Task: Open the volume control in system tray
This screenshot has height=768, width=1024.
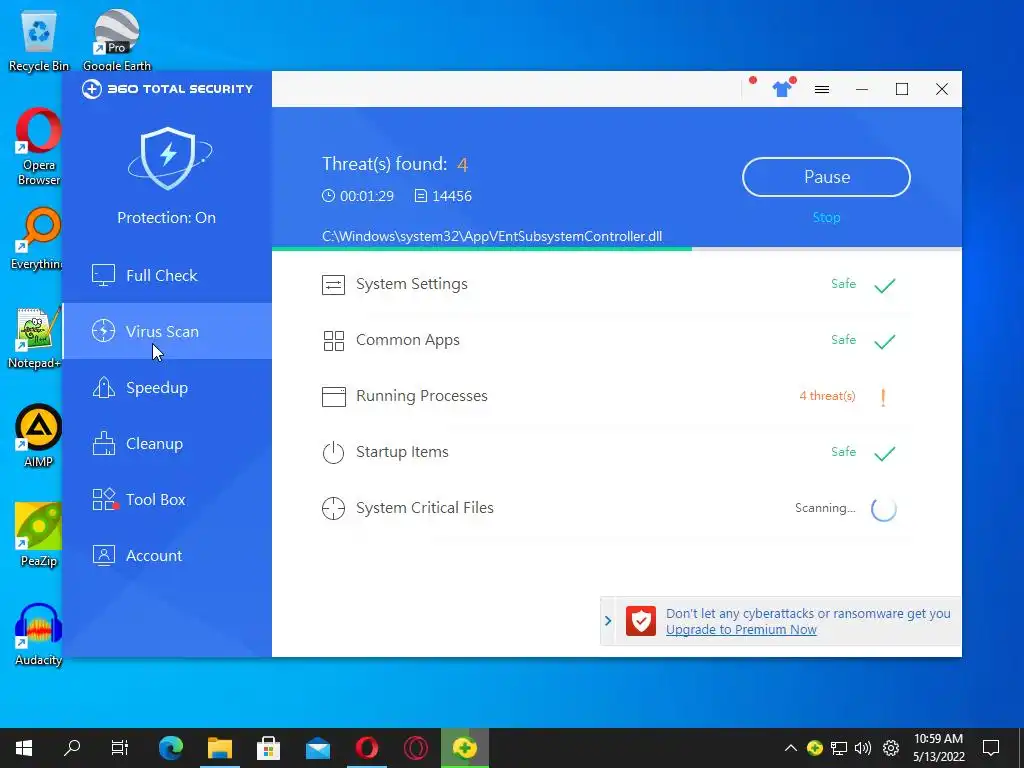Action: 863,748
